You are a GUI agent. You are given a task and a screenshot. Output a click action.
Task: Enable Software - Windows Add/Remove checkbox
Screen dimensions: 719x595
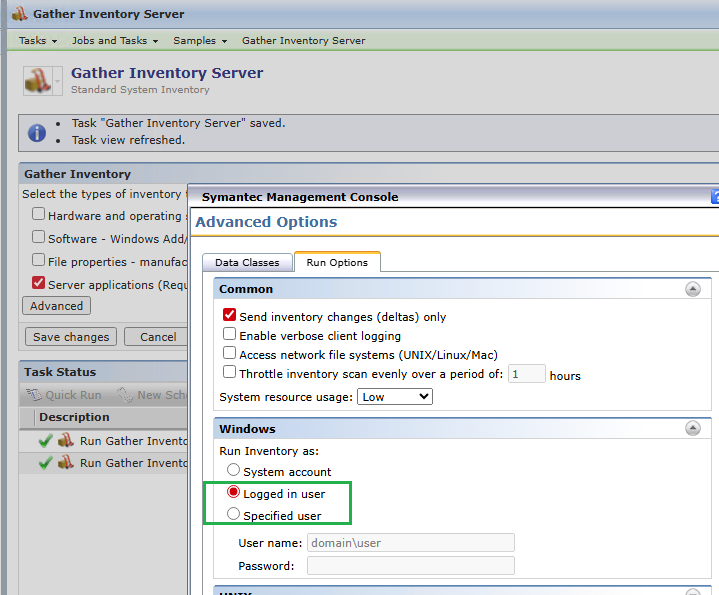[x=39, y=237]
